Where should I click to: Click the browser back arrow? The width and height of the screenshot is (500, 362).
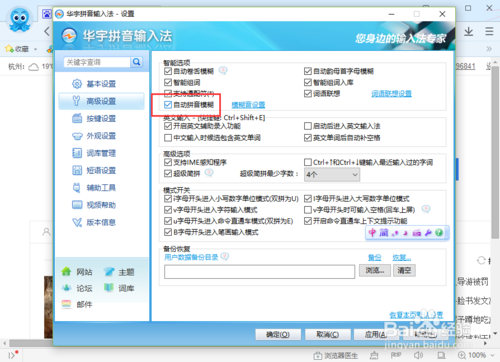tap(47, 32)
